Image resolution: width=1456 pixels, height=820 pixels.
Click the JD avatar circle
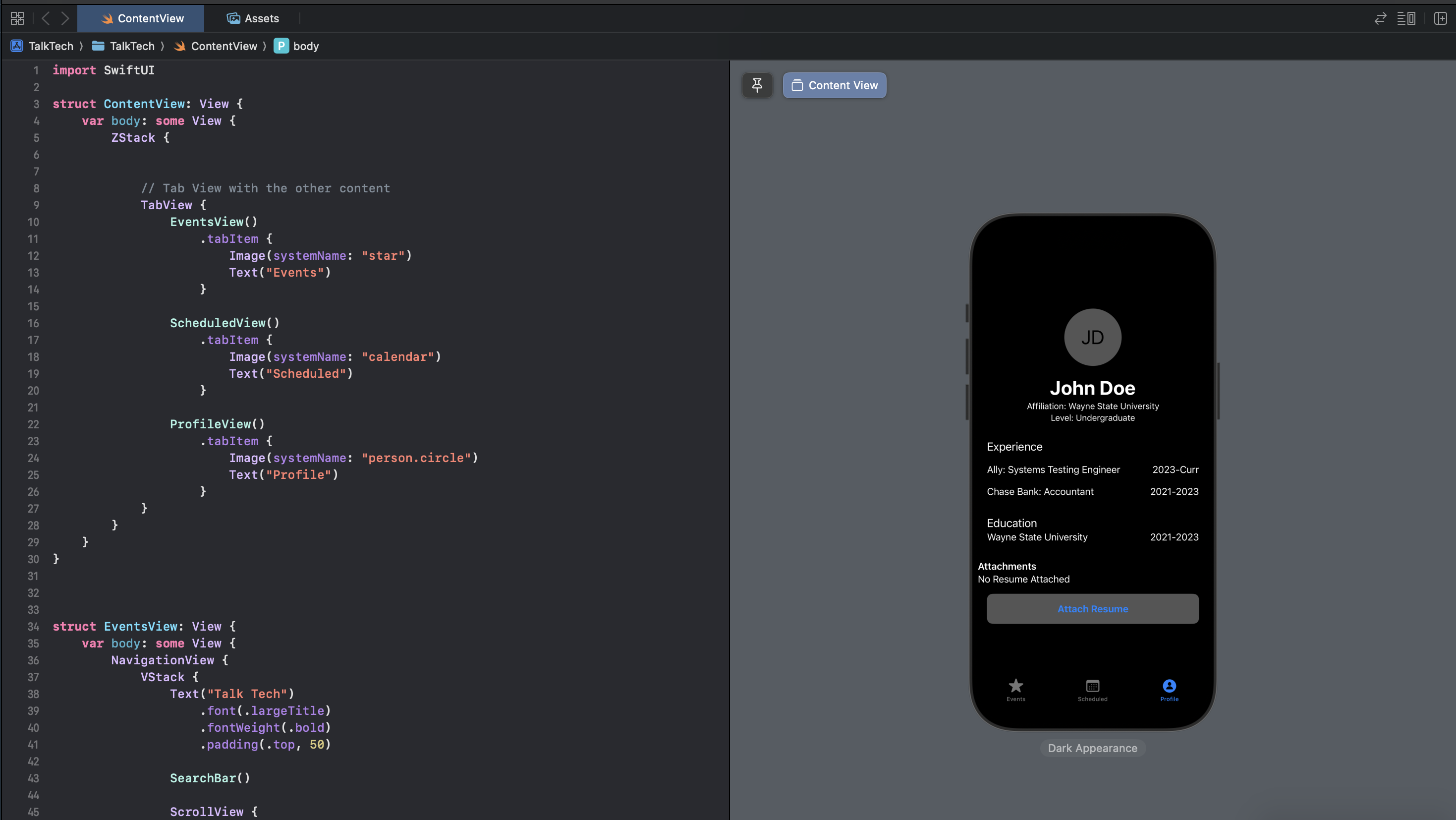click(1092, 338)
